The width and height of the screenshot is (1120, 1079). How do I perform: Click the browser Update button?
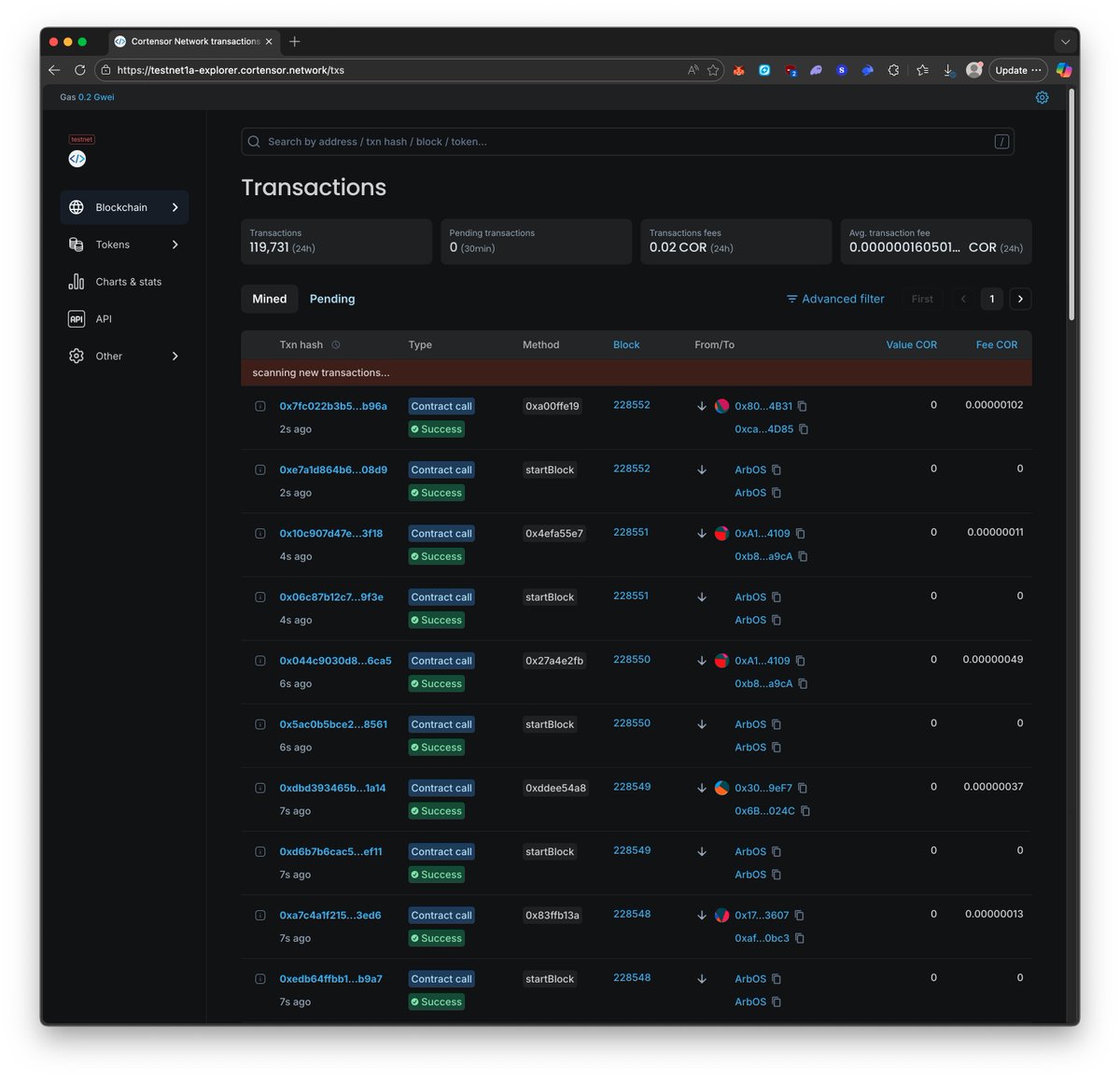pos(1017,70)
